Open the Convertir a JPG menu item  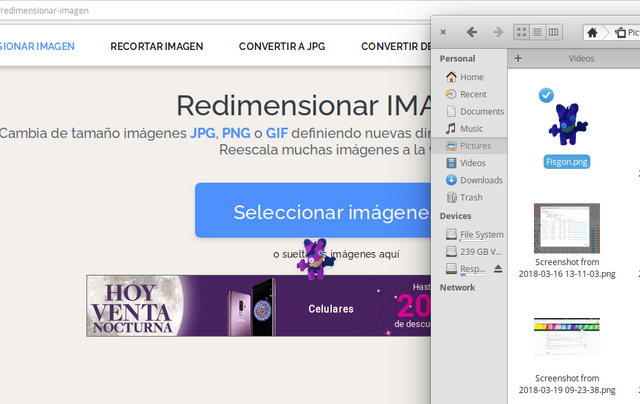coord(282,47)
